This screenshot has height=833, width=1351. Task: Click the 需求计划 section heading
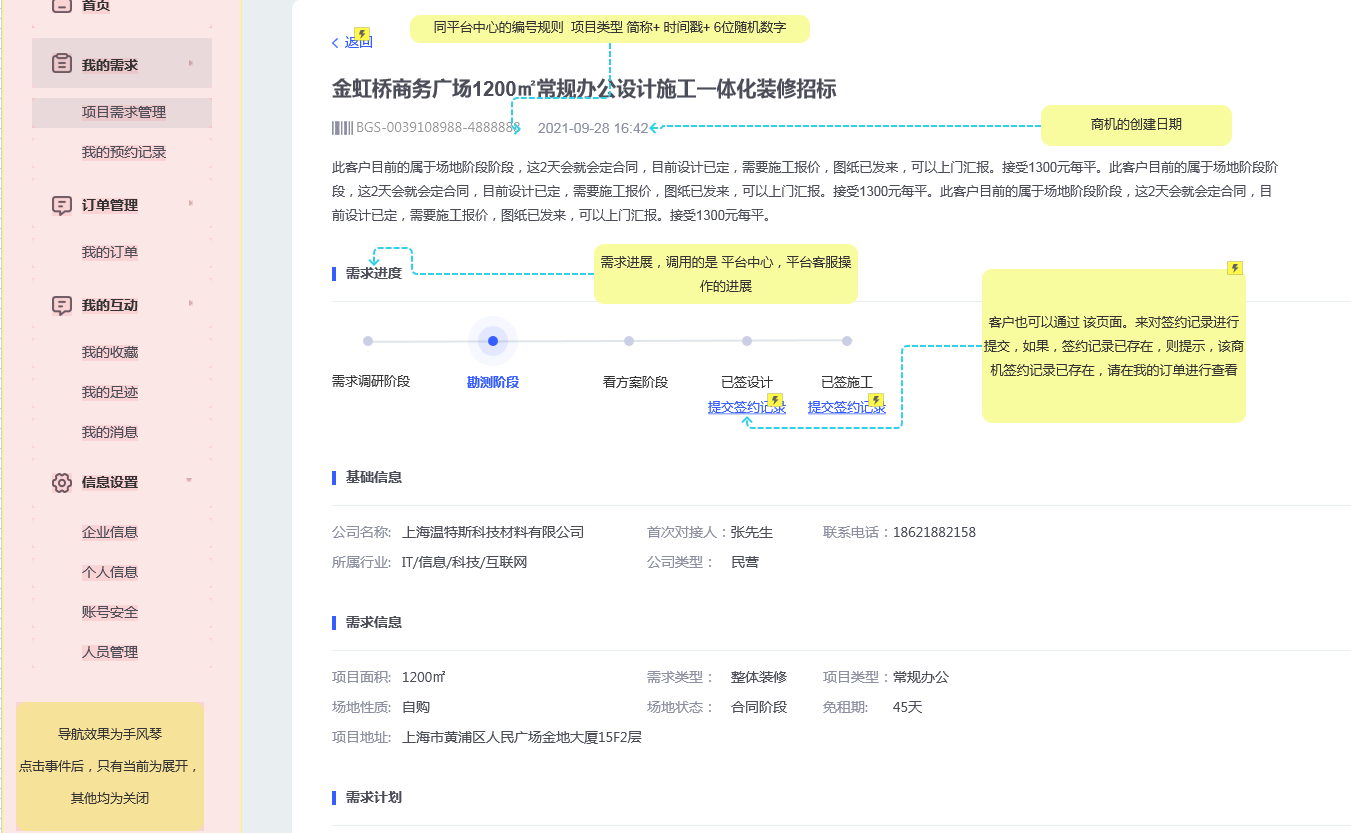[x=374, y=797]
